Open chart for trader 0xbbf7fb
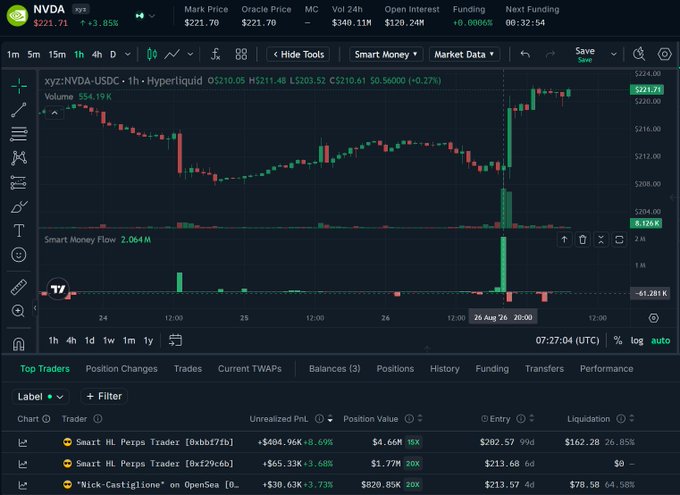The image size is (680, 495). (23, 443)
